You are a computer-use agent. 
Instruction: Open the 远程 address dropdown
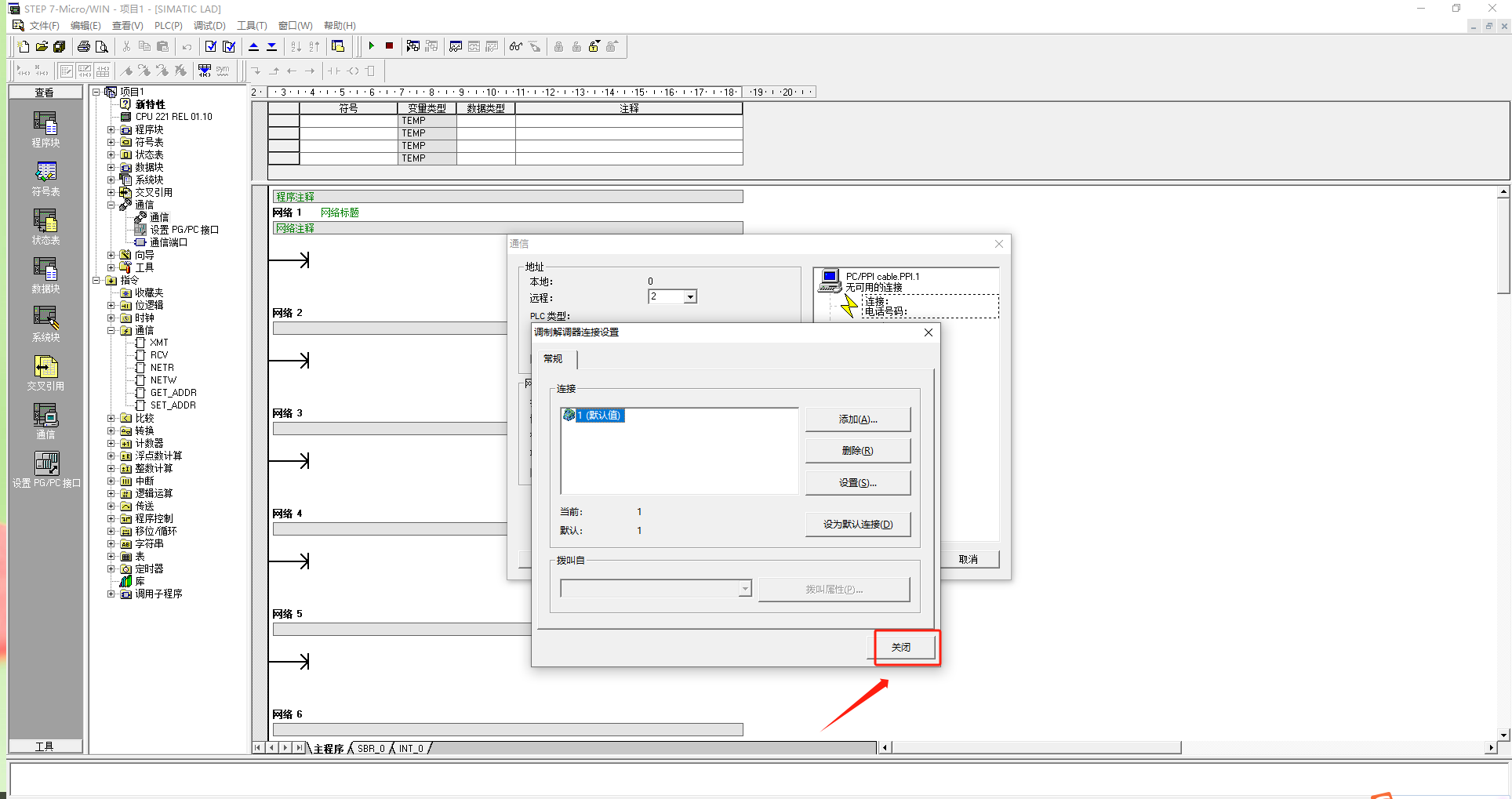[690, 297]
